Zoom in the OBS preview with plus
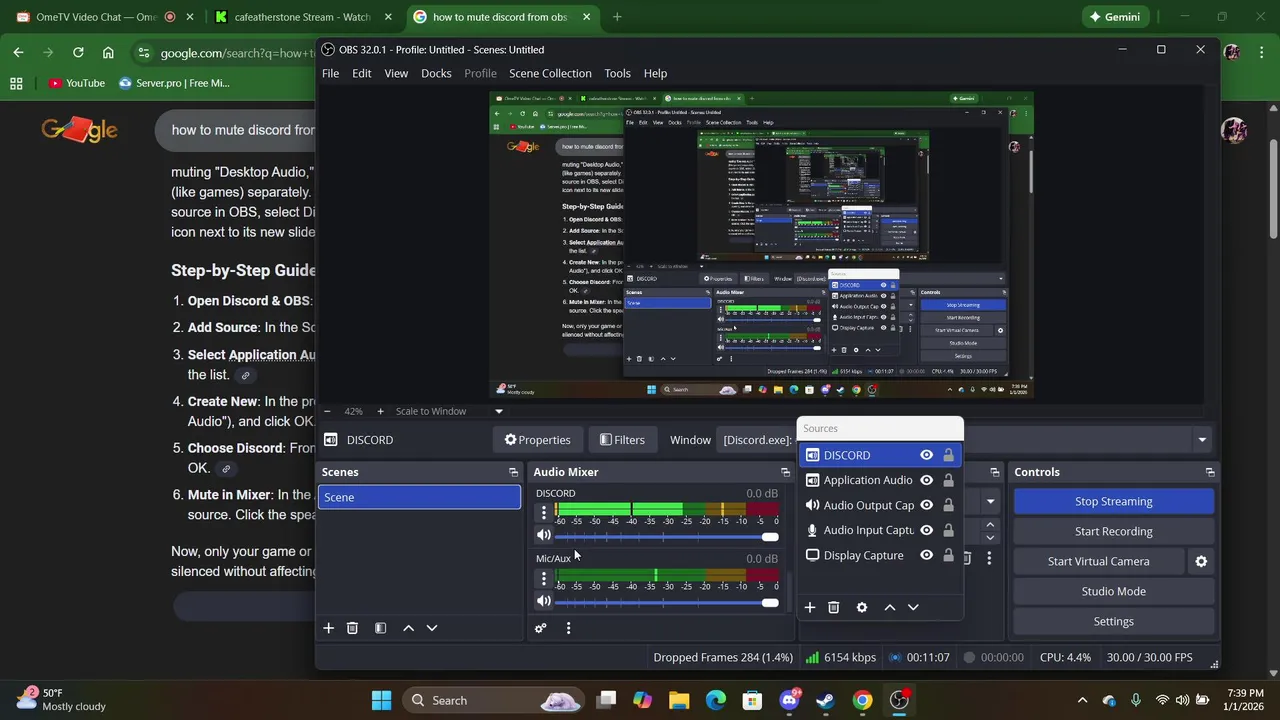This screenshot has height=720, width=1280. 380,411
